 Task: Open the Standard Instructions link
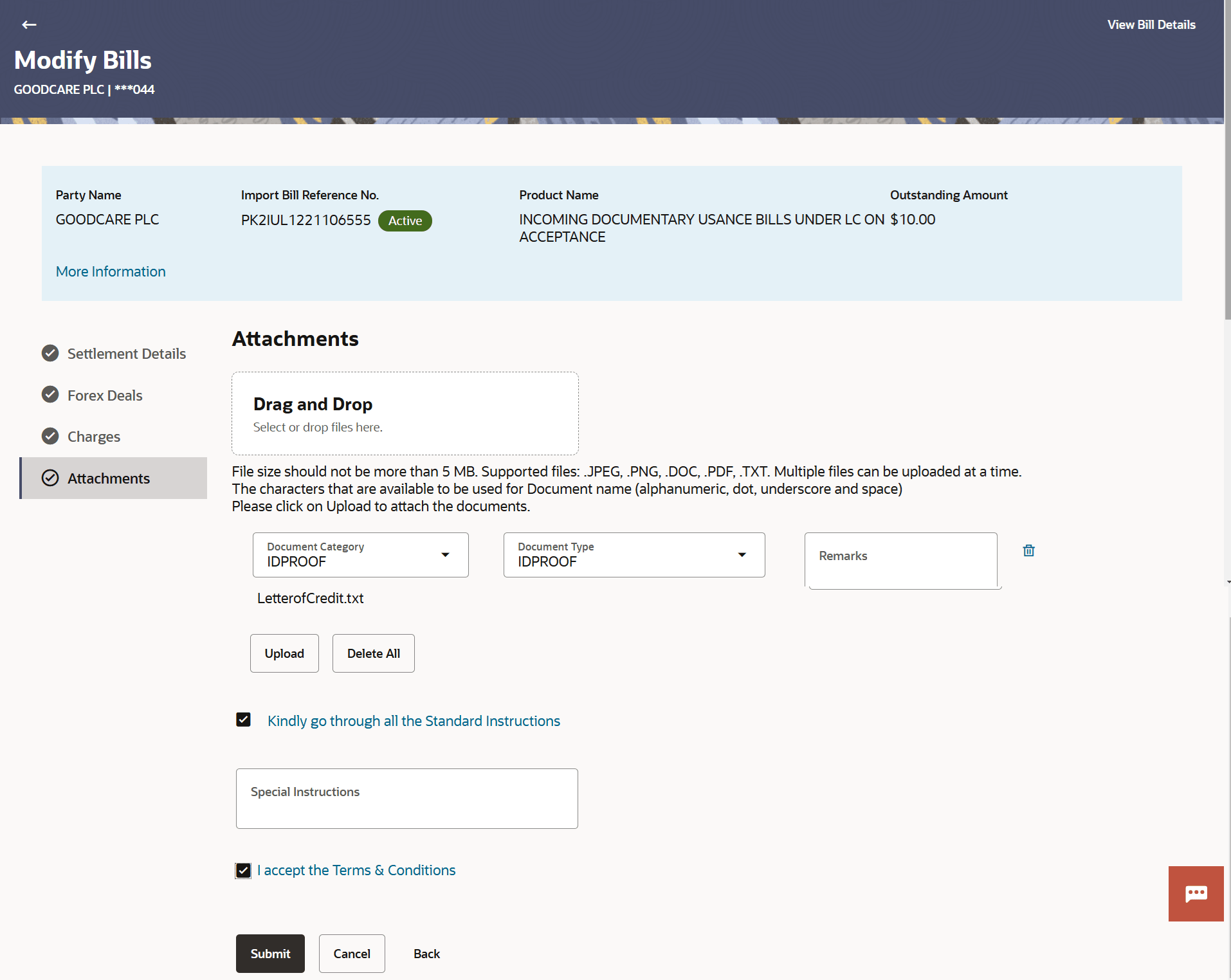(414, 721)
